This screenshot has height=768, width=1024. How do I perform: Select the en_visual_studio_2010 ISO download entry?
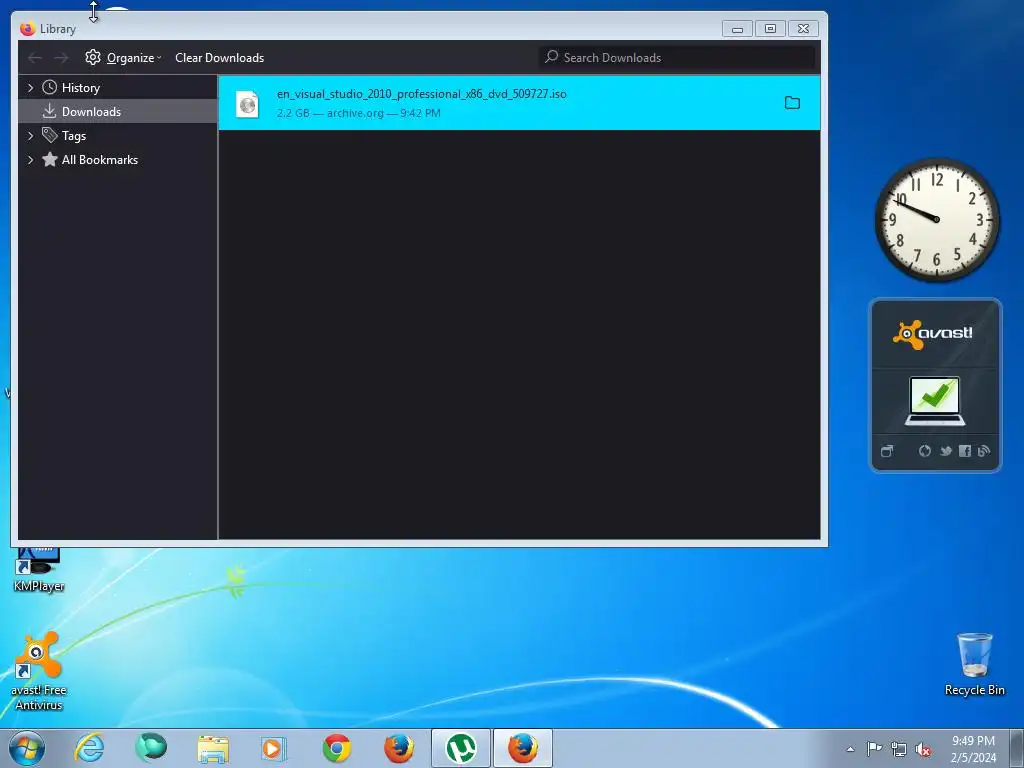coord(519,103)
